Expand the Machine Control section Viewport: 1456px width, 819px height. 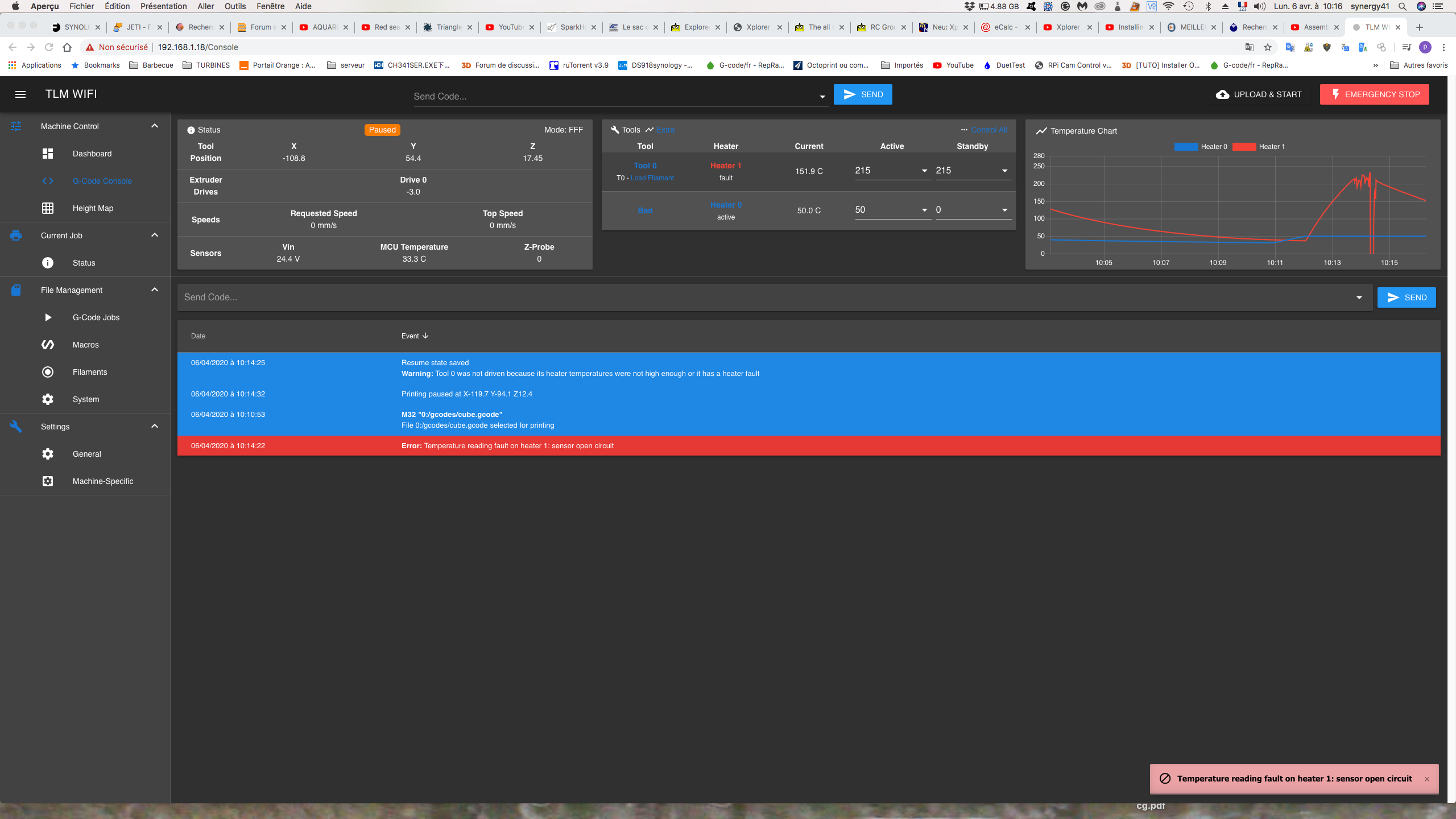154,126
